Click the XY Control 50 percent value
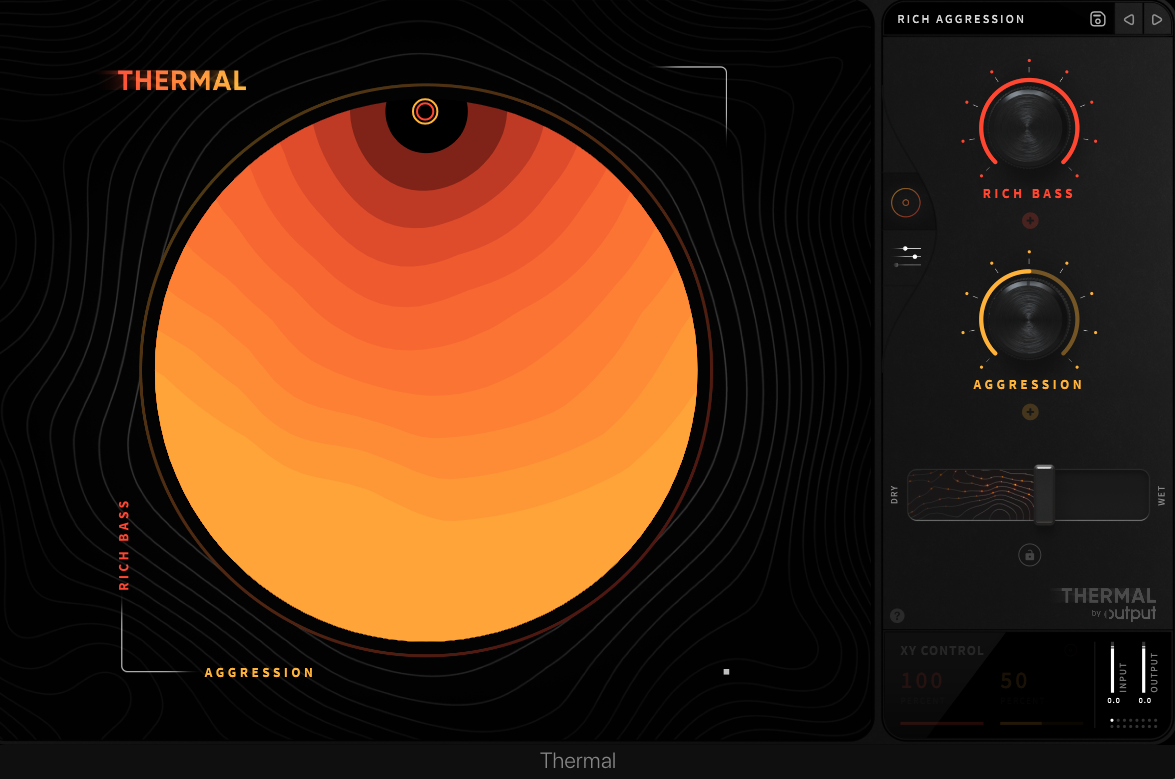This screenshot has width=1175, height=779. [x=1014, y=681]
